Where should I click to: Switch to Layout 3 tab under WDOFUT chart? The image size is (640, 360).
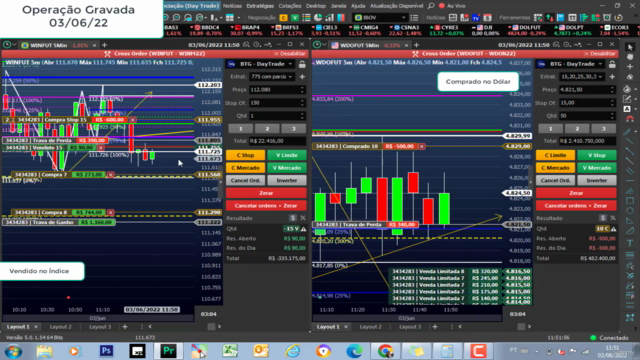click(x=410, y=327)
